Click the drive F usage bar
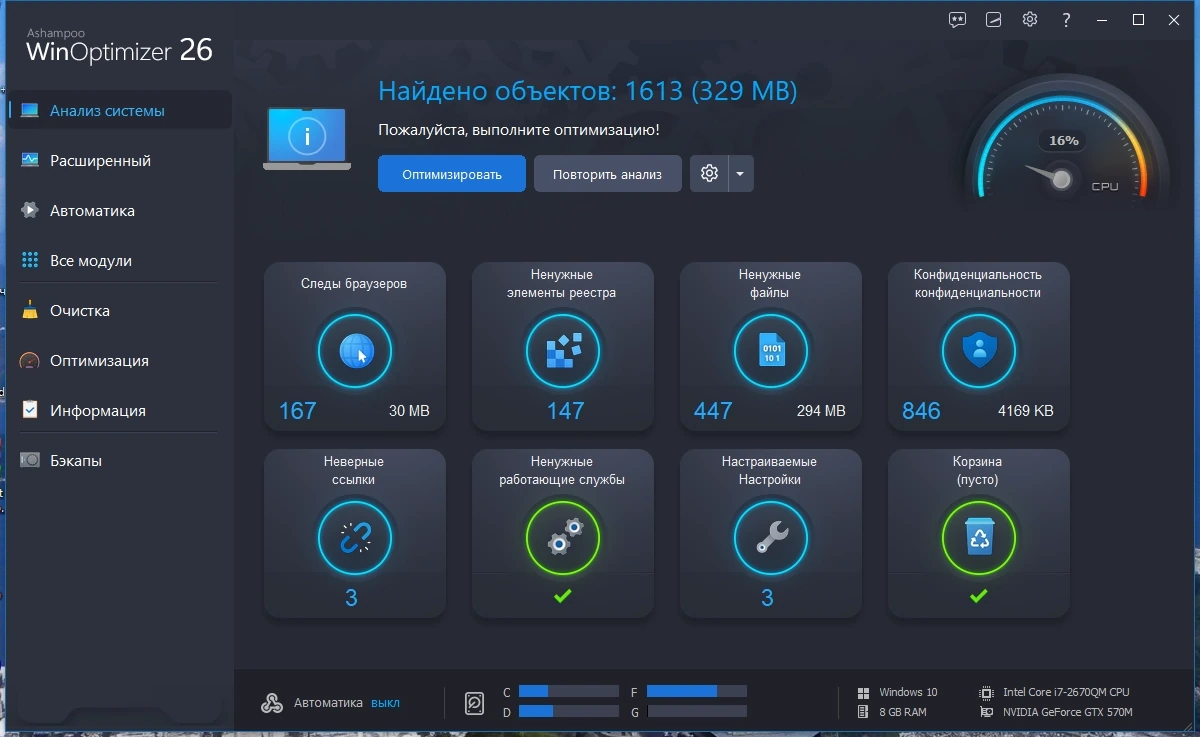Screen dimensions: 1200x737 click(697, 691)
